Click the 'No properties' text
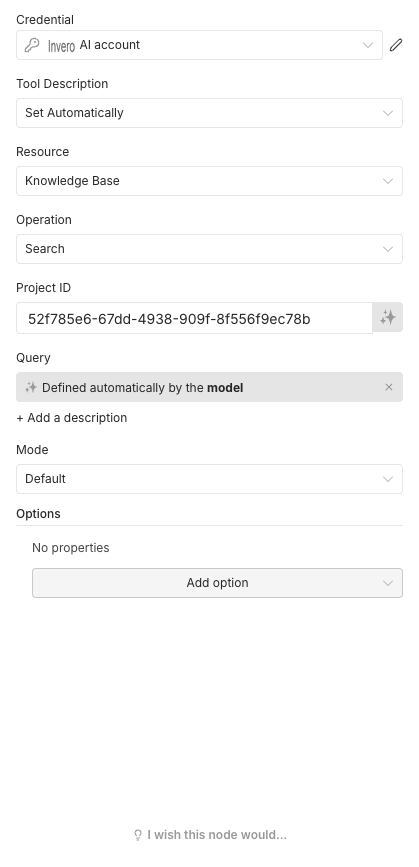 (x=71, y=547)
